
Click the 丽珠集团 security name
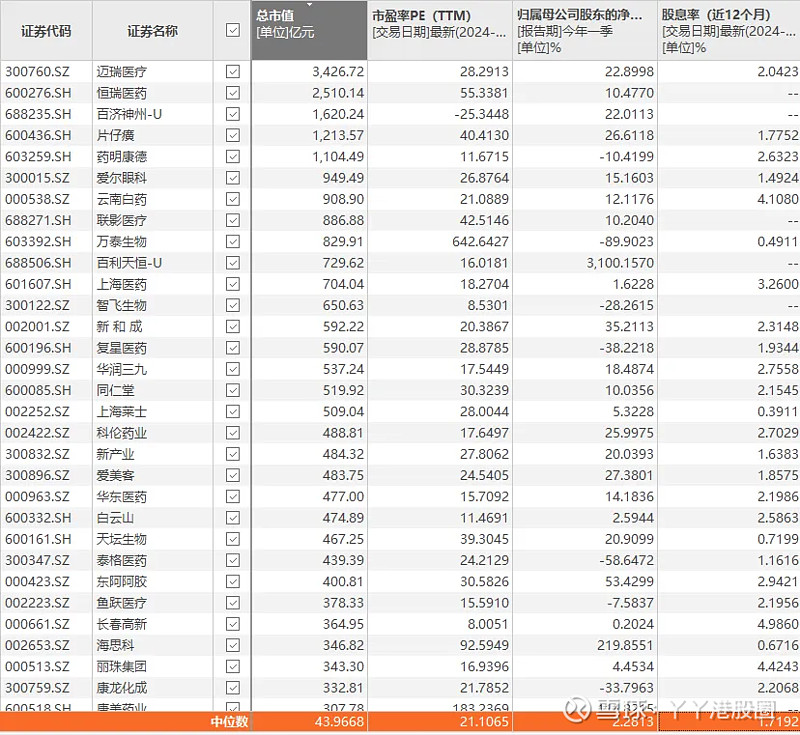pos(121,667)
